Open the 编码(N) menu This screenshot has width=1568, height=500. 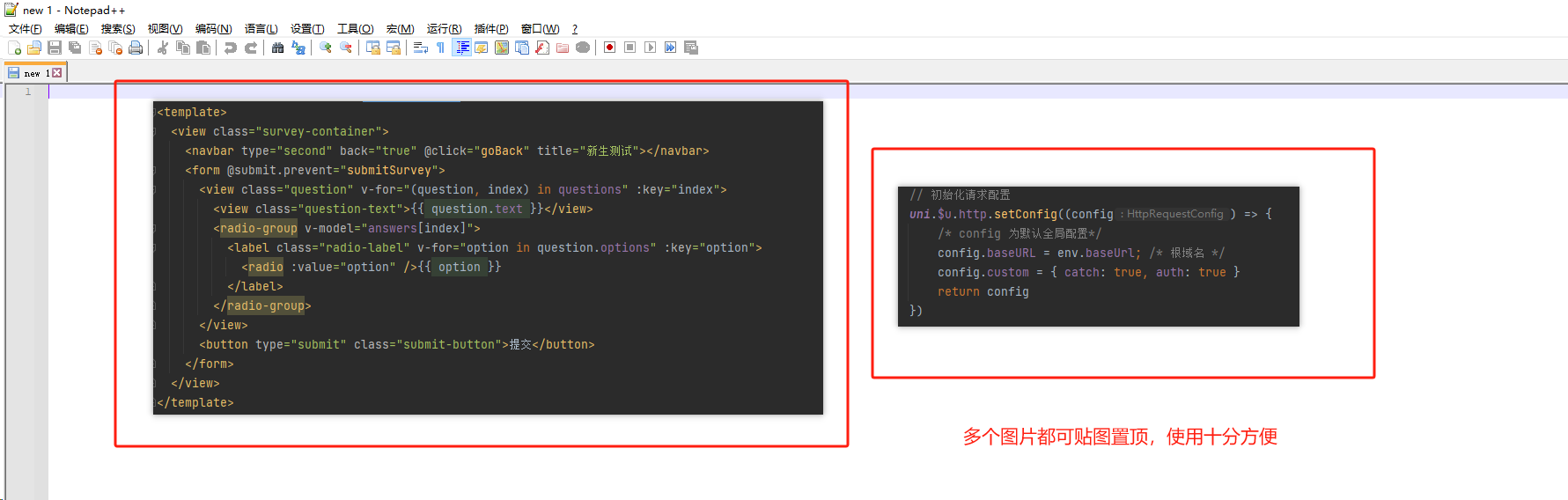[x=213, y=29]
